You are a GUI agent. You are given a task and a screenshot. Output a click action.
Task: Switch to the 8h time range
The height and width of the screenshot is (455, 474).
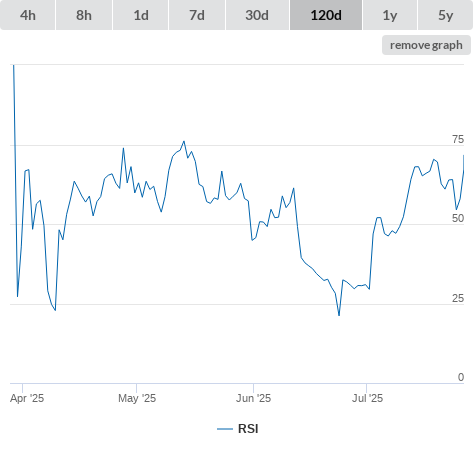84,15
